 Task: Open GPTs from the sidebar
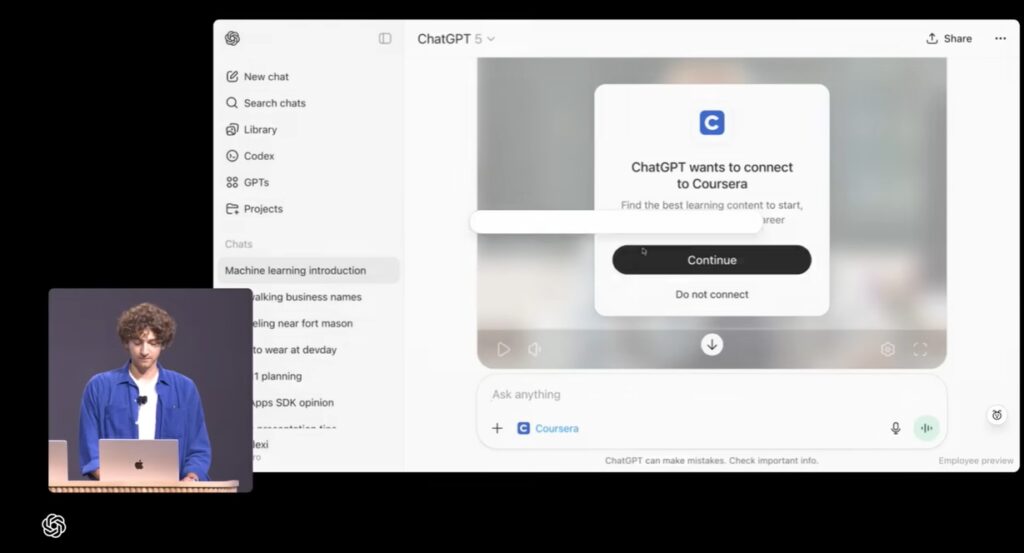[256, 183]
